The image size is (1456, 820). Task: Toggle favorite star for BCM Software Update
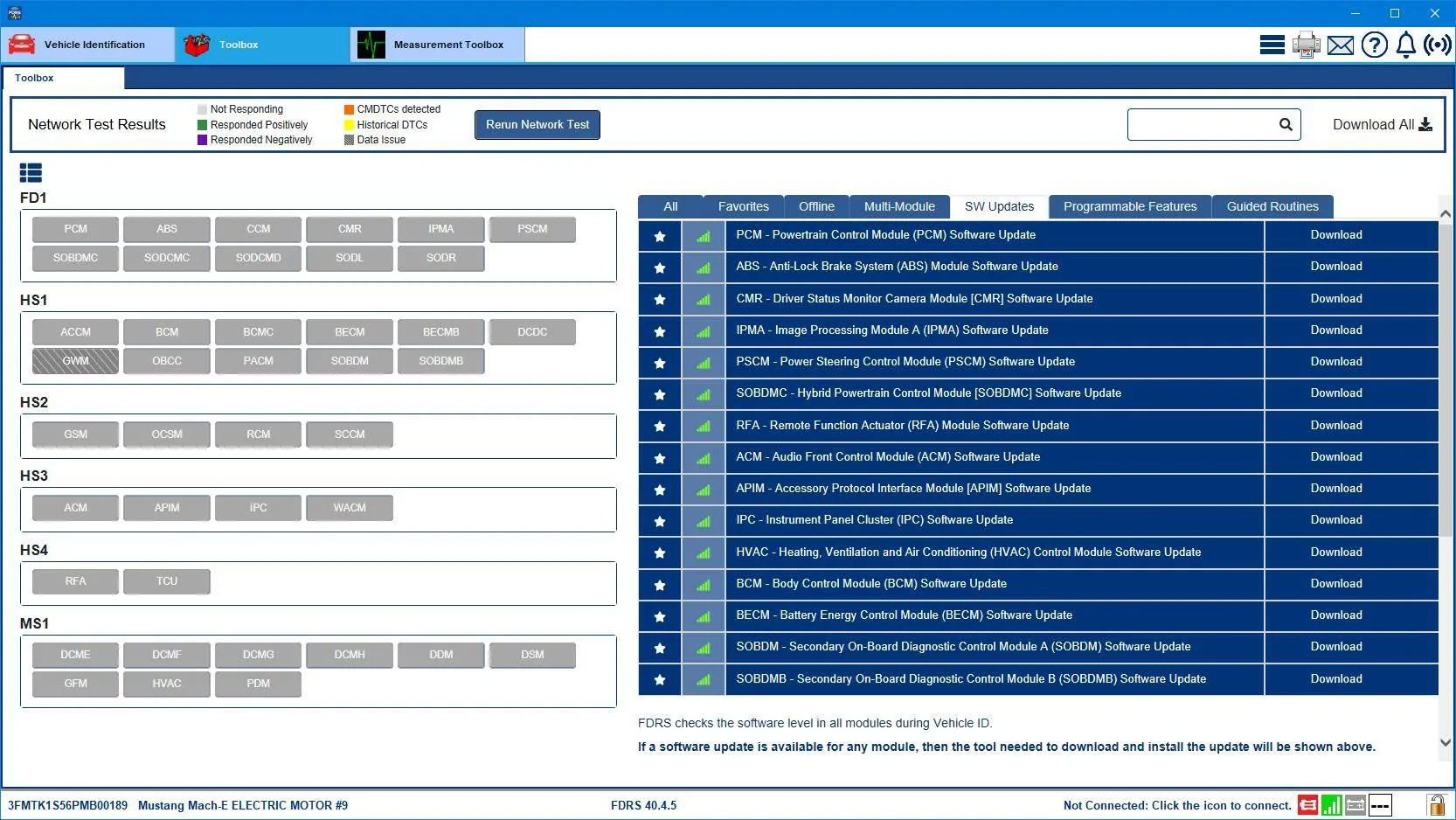pyautogui.click(x=660, y=585)
